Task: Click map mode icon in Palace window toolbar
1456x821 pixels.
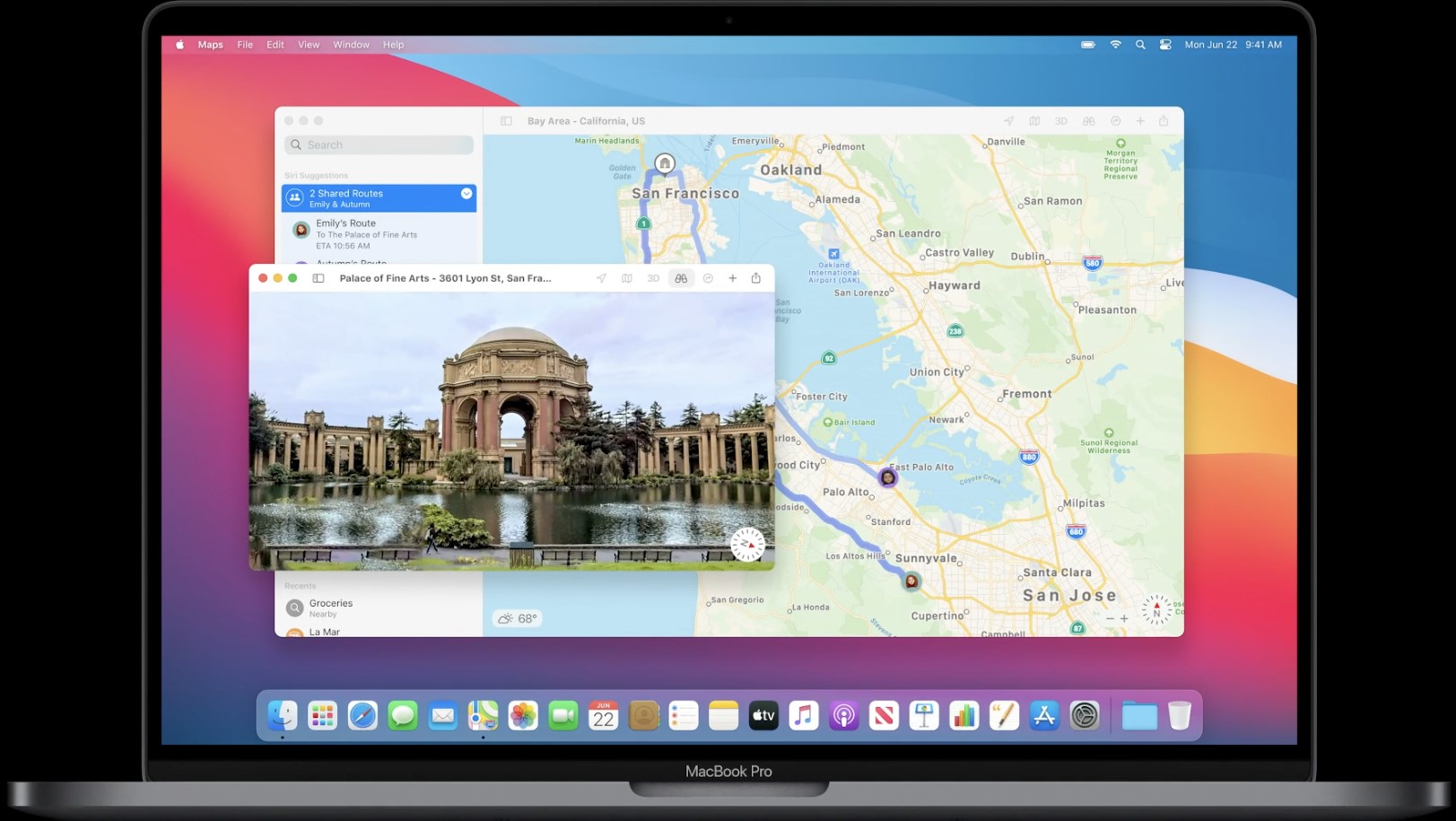Action: point(627,278)
